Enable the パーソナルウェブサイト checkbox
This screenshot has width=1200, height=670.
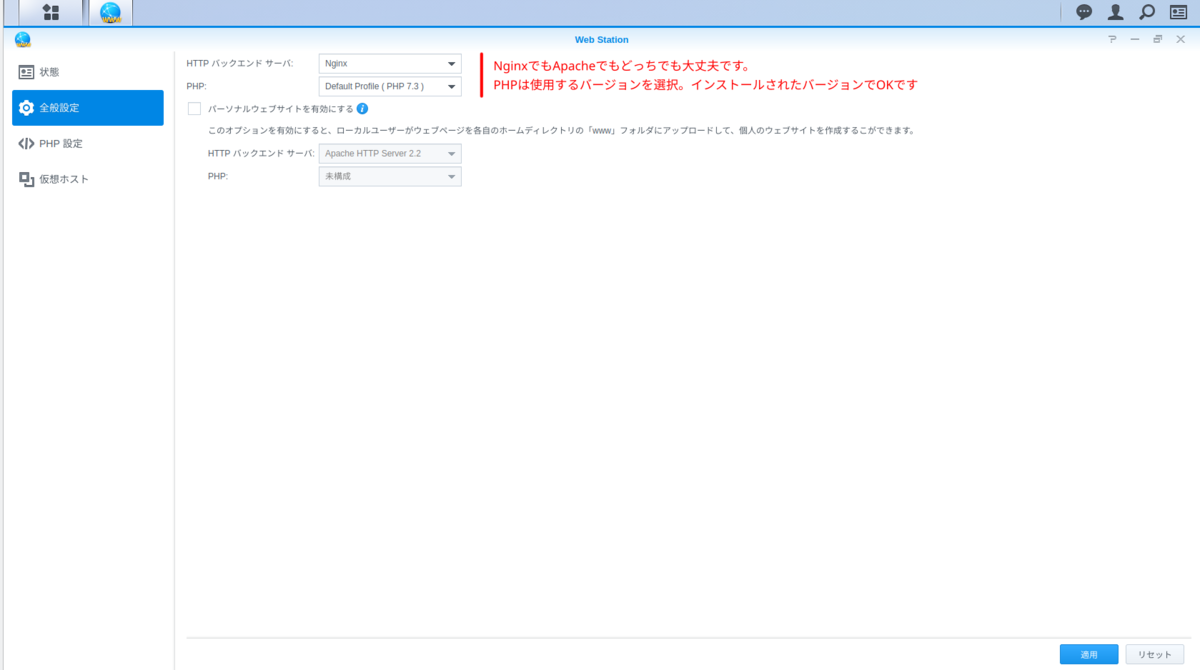194,108
